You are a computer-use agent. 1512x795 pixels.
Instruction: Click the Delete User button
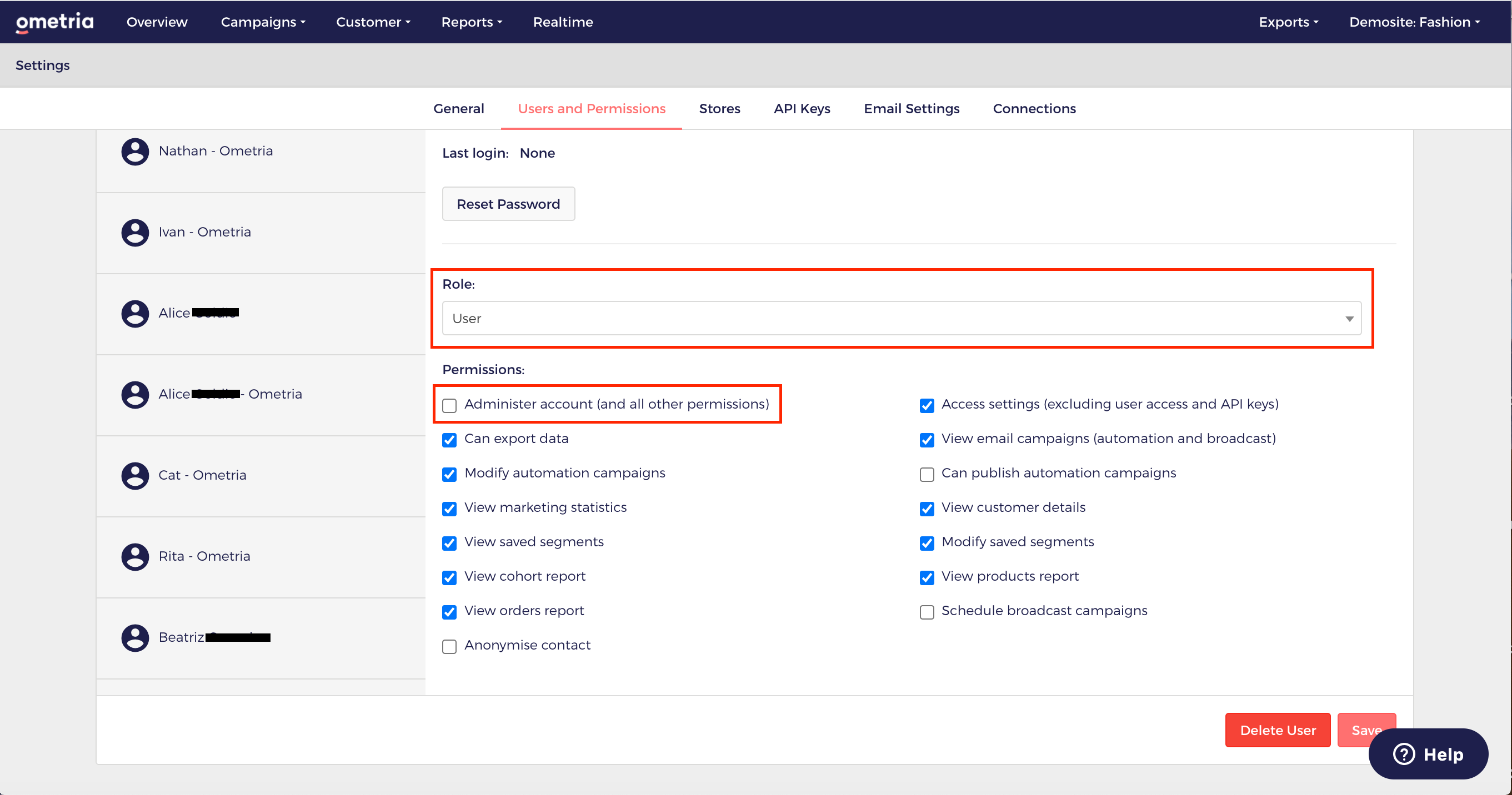coord(1277,730)
